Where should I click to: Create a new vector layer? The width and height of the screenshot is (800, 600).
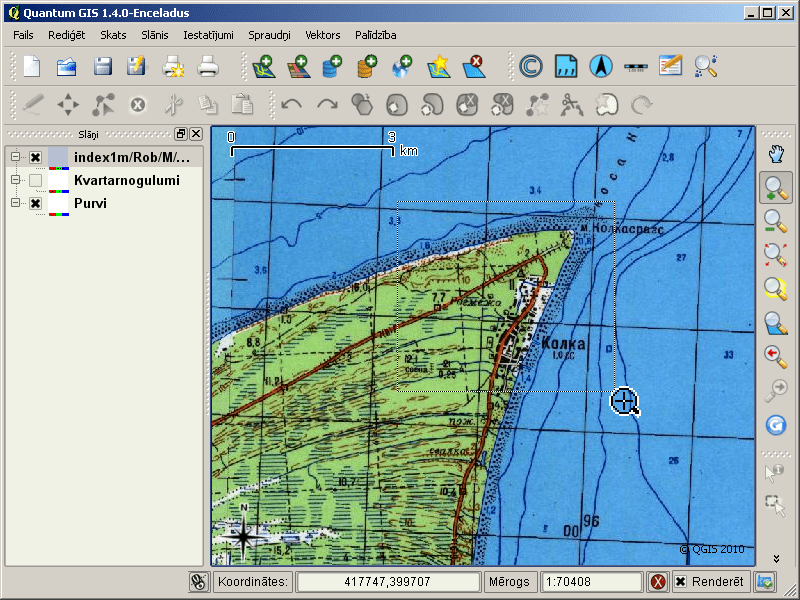[438, 66]
